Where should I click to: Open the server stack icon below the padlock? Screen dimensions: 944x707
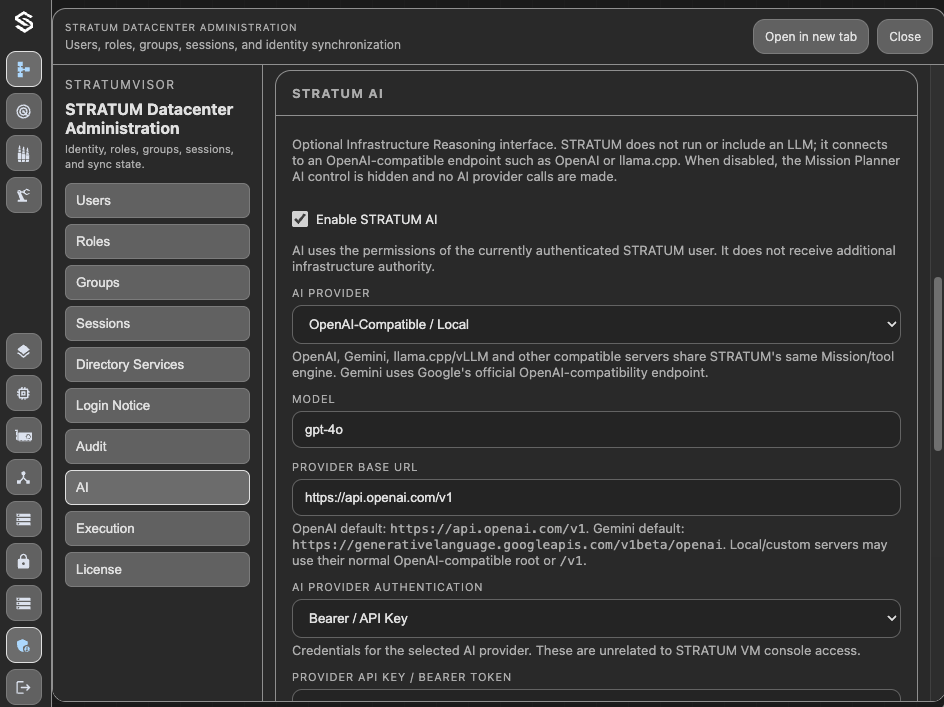click(24, 603)
